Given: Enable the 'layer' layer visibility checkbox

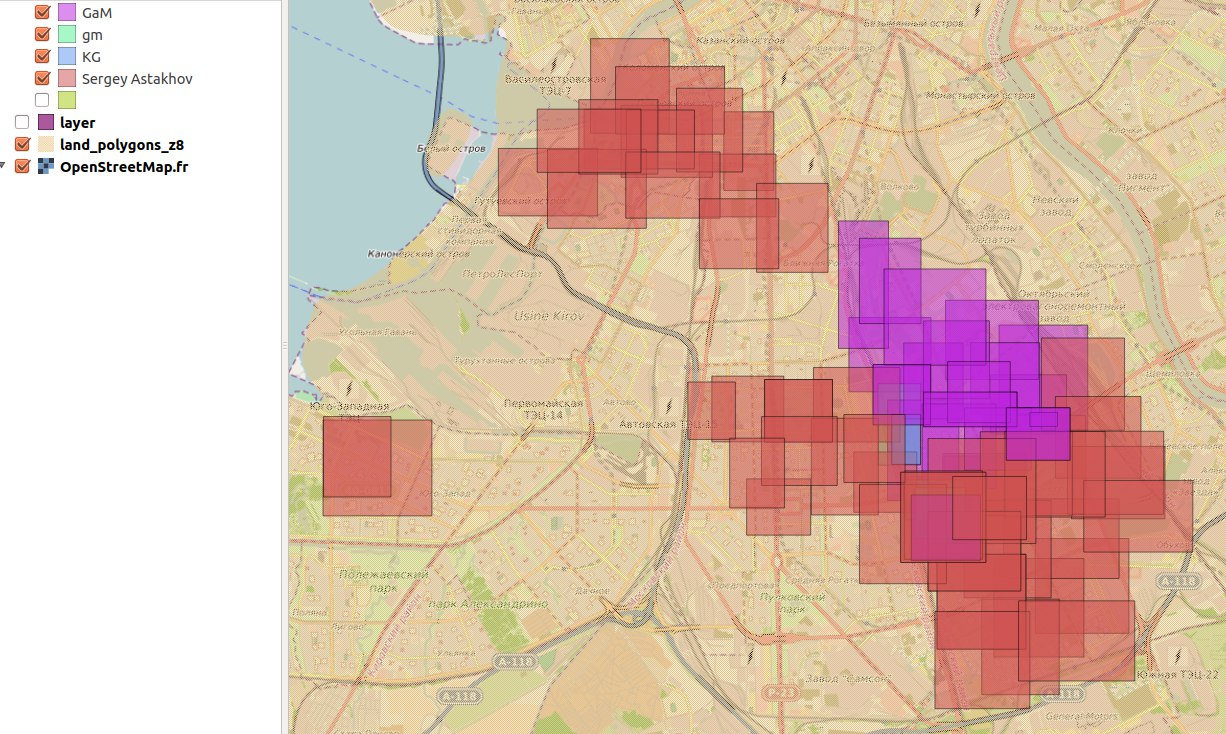Looking at the screenshot, I should point(22,122).
